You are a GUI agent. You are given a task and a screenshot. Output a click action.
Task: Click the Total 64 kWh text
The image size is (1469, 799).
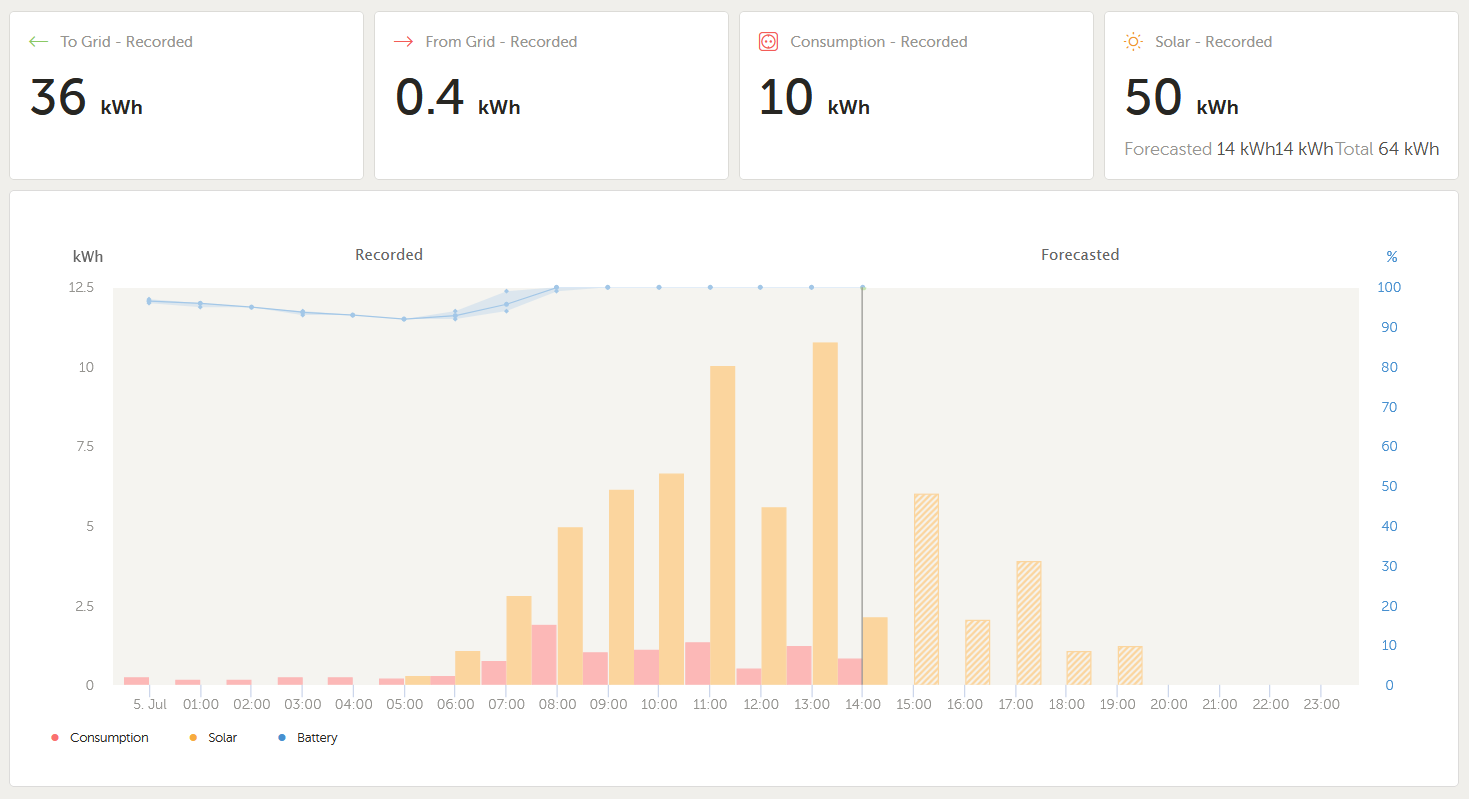1387,149
